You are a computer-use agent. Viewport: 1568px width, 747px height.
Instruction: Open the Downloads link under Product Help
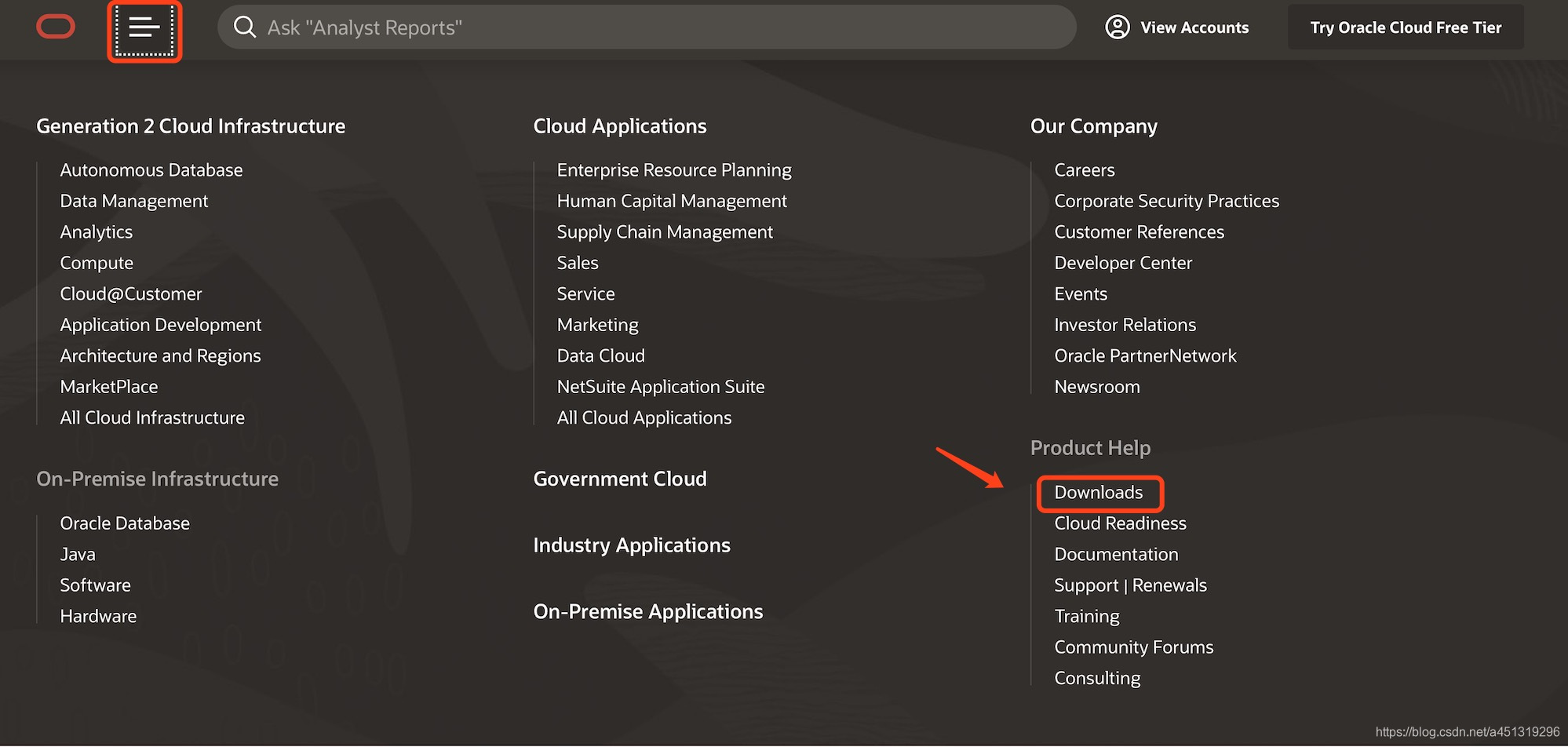1098,493
